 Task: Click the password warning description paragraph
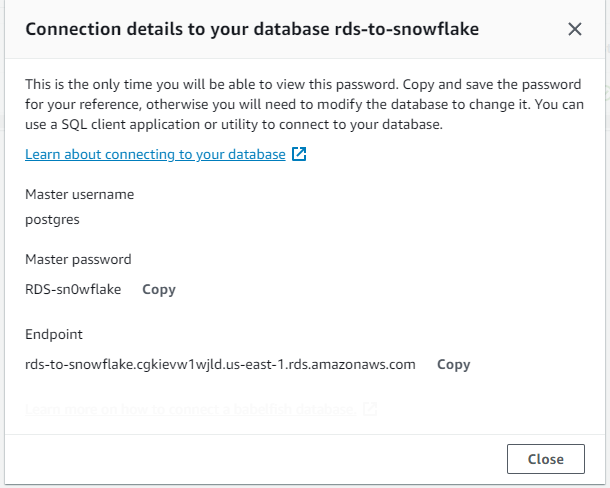pyautogui.click(x=305, y=104)
